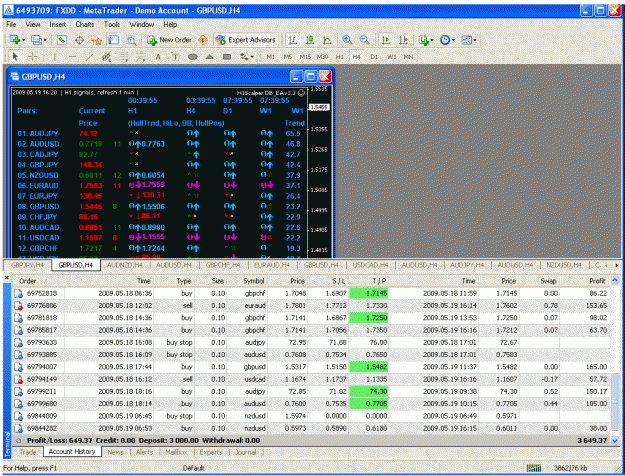Screen dimensions: 625x476
Task: Switch to line chart display
Action: (x=327, y=40)
